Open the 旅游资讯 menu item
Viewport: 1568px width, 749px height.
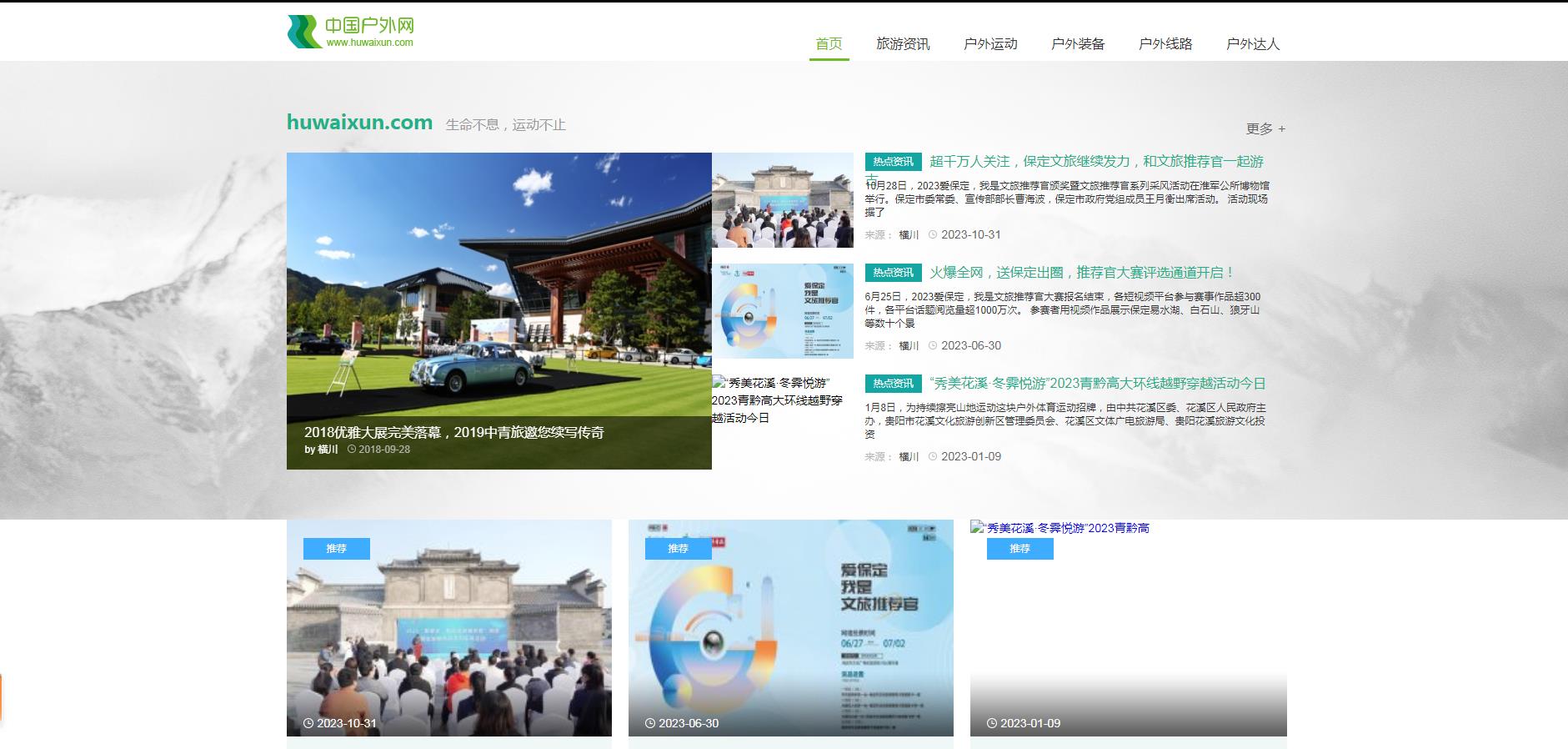(x=903, y=44)
